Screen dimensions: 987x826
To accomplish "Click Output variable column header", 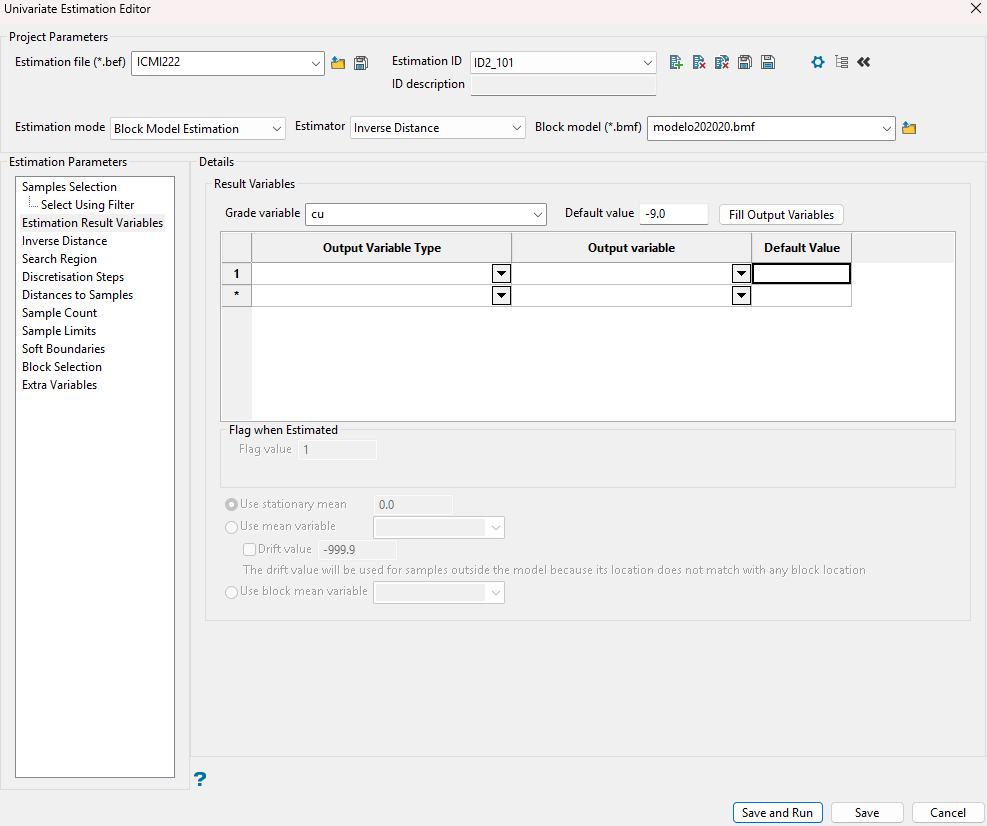I will (x=631, y=248).
